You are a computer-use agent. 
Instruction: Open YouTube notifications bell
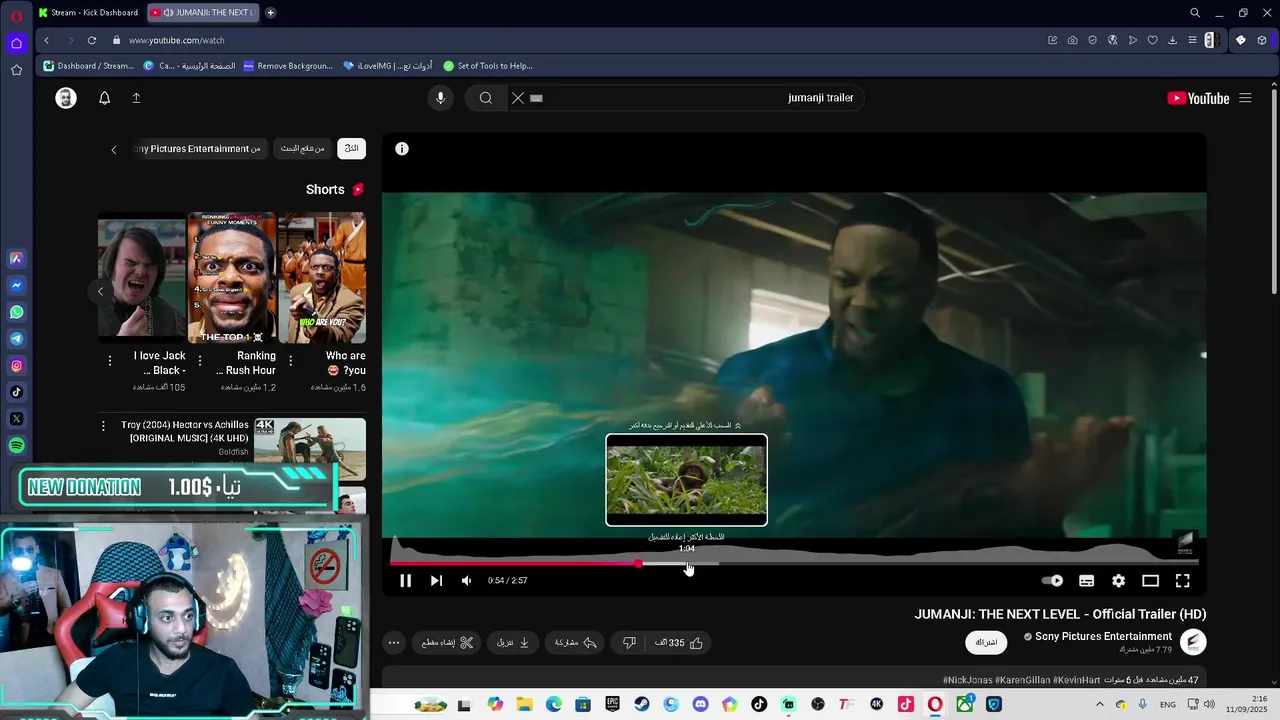[104, 98]
